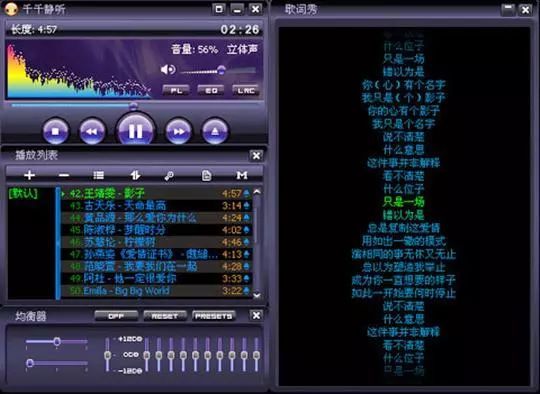Click the Stop playback button

pyautogui.click(x=55, y=131)
